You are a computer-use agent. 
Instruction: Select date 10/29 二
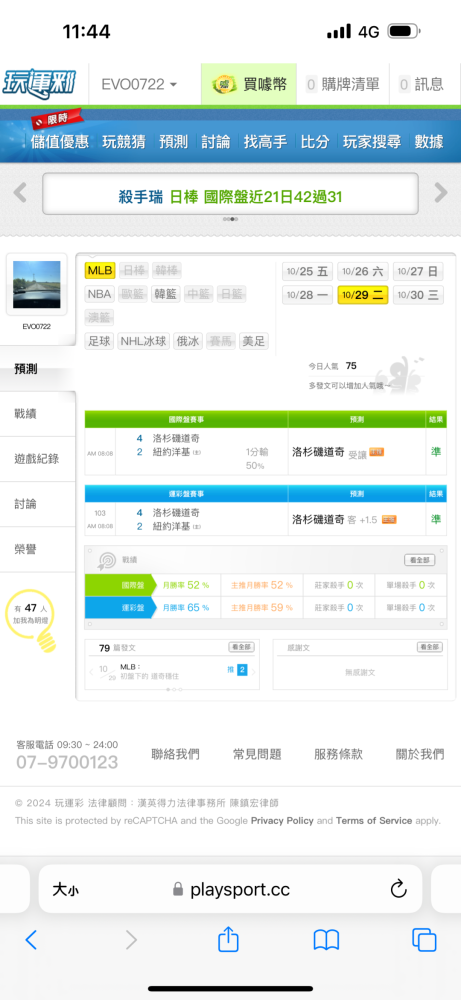362,295
